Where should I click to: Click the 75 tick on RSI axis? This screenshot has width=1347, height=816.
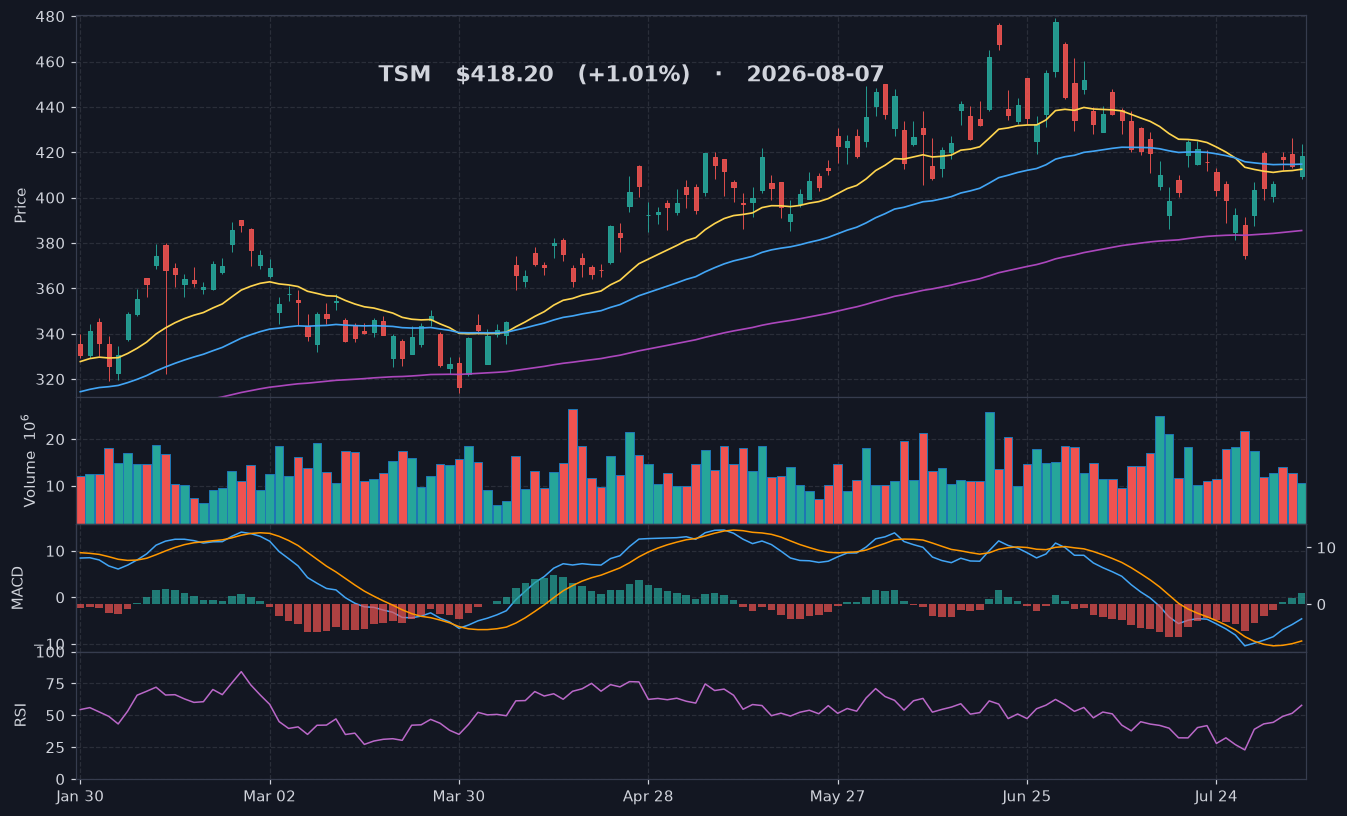tap(55, 684)
